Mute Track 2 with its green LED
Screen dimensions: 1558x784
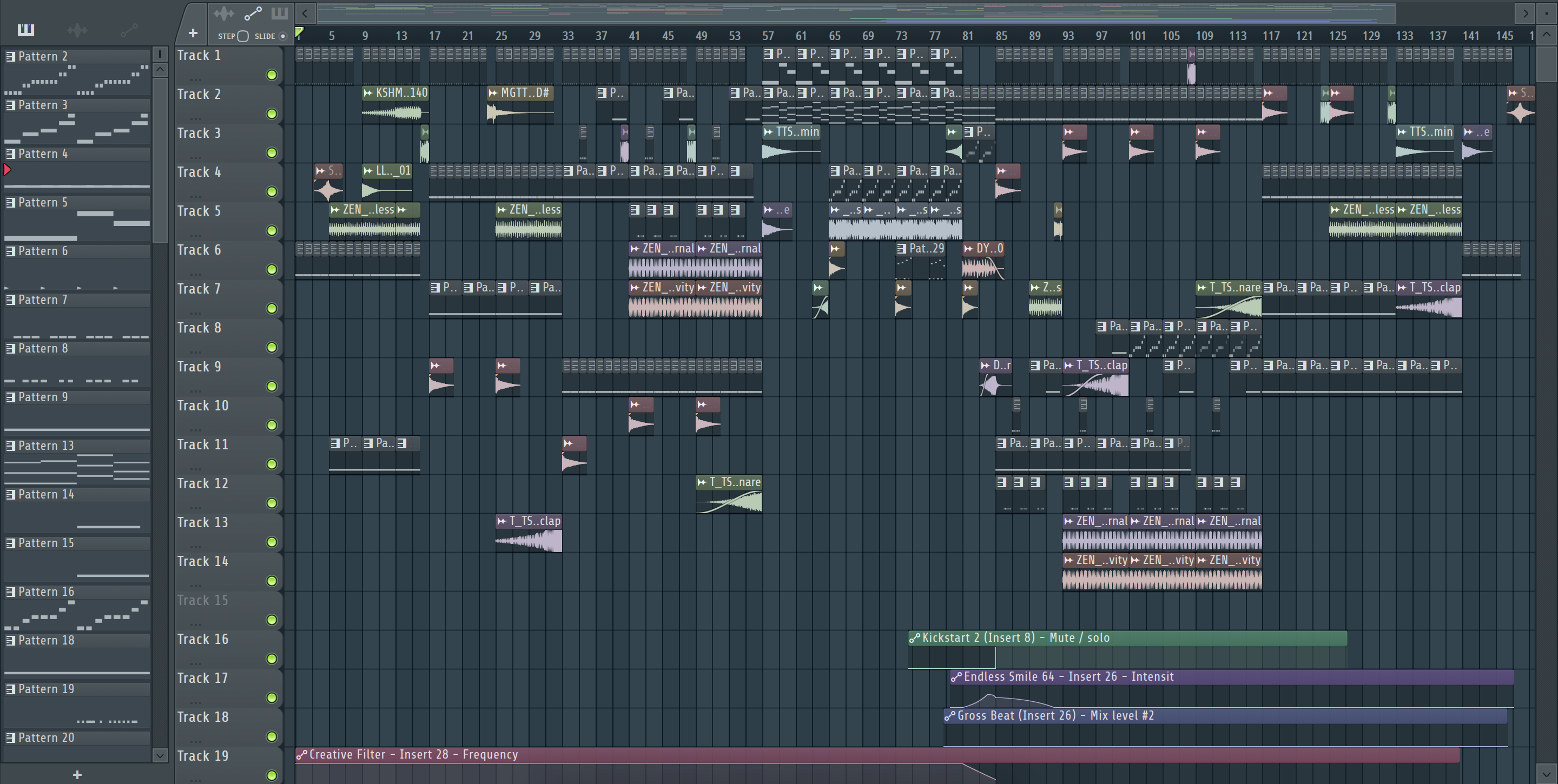[272, 114]
